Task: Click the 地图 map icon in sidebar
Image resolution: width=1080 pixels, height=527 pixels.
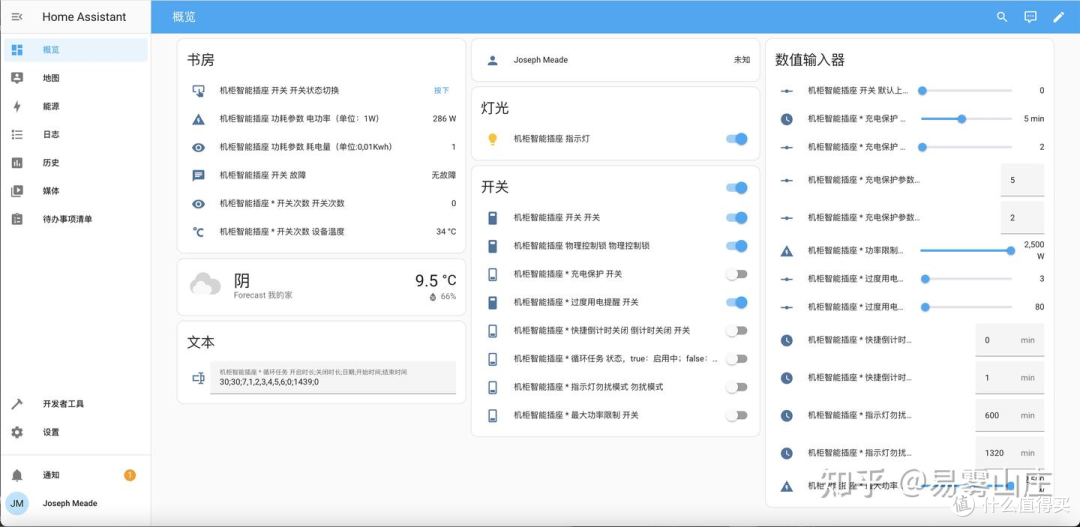Action: [x=17, y=78]
